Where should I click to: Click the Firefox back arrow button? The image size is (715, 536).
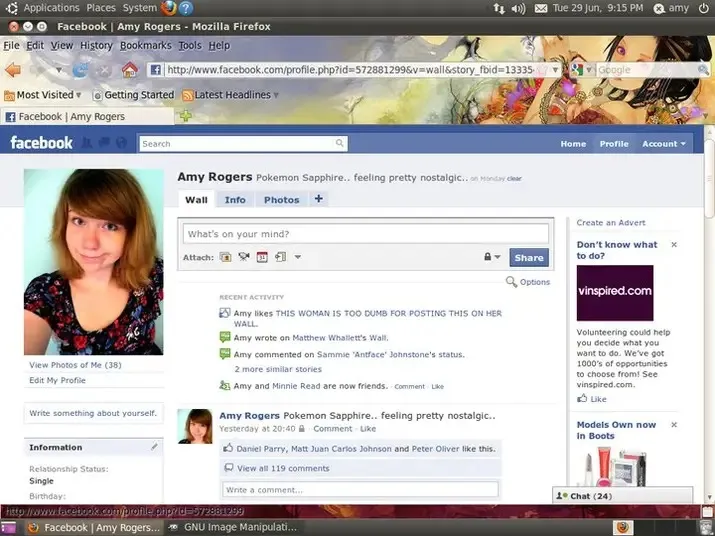13,70
